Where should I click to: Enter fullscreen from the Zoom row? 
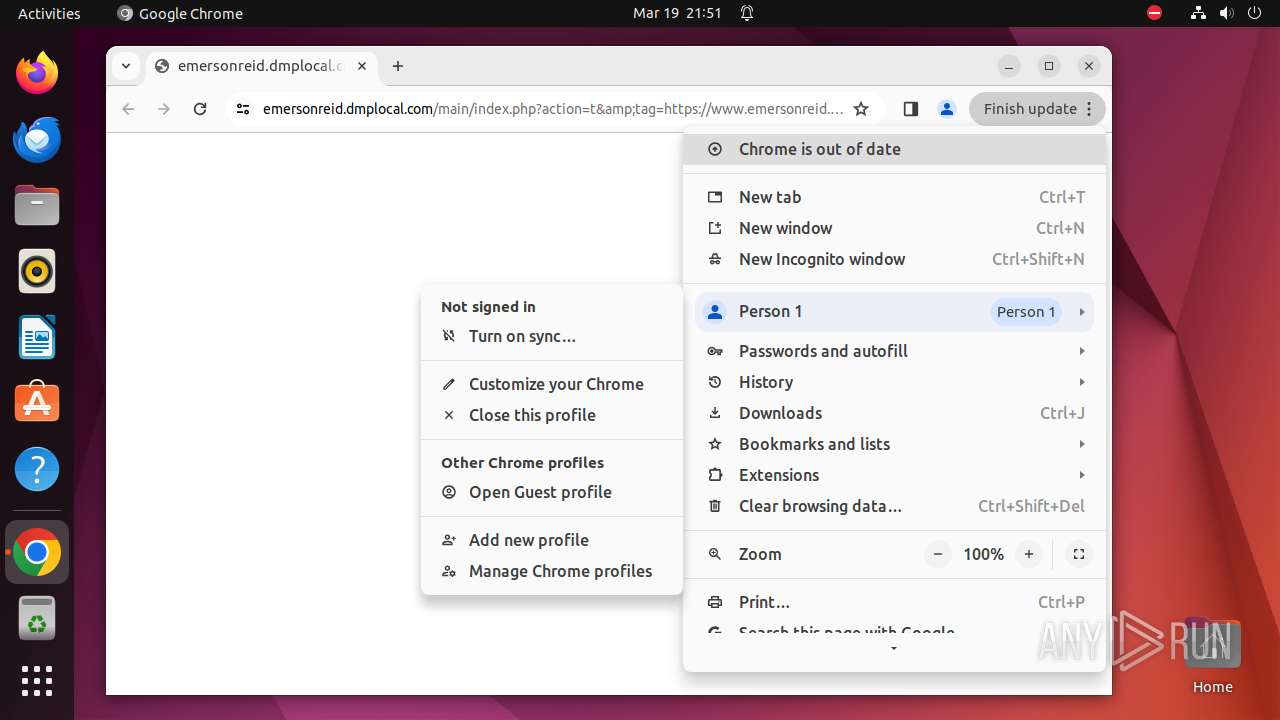(x=1079, y=554)
